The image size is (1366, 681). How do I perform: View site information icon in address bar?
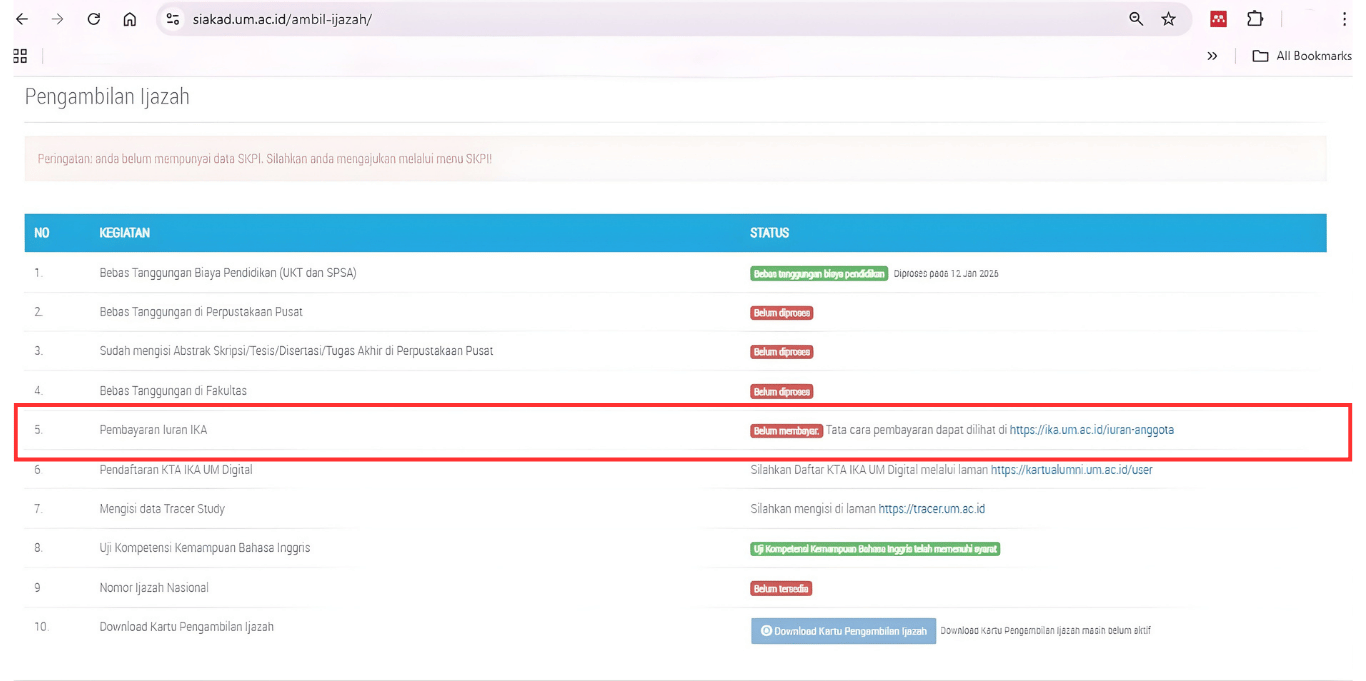(173, 19)
